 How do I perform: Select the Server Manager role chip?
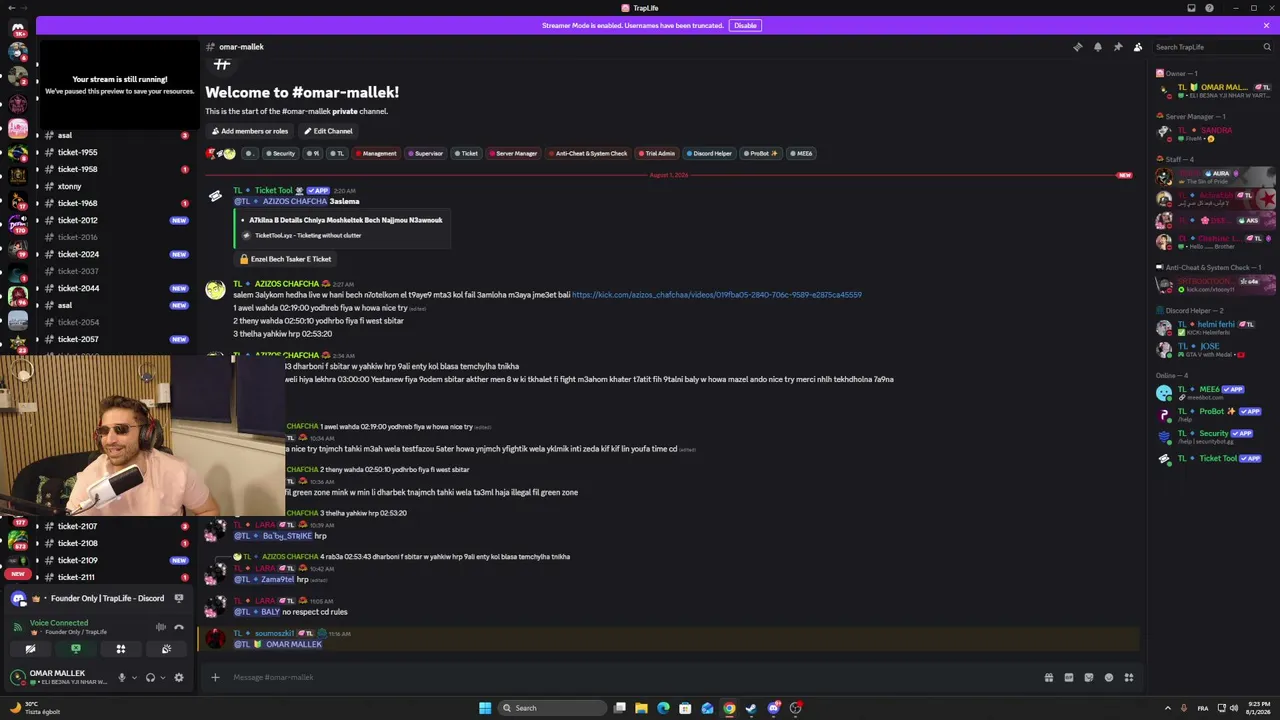[513, 153]
